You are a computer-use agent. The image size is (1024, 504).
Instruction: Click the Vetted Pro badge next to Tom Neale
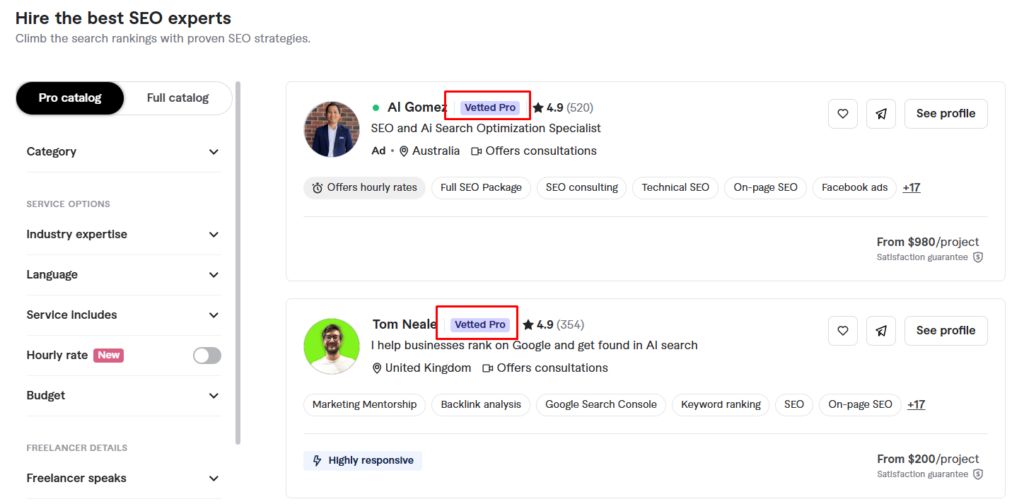point(480,324)
